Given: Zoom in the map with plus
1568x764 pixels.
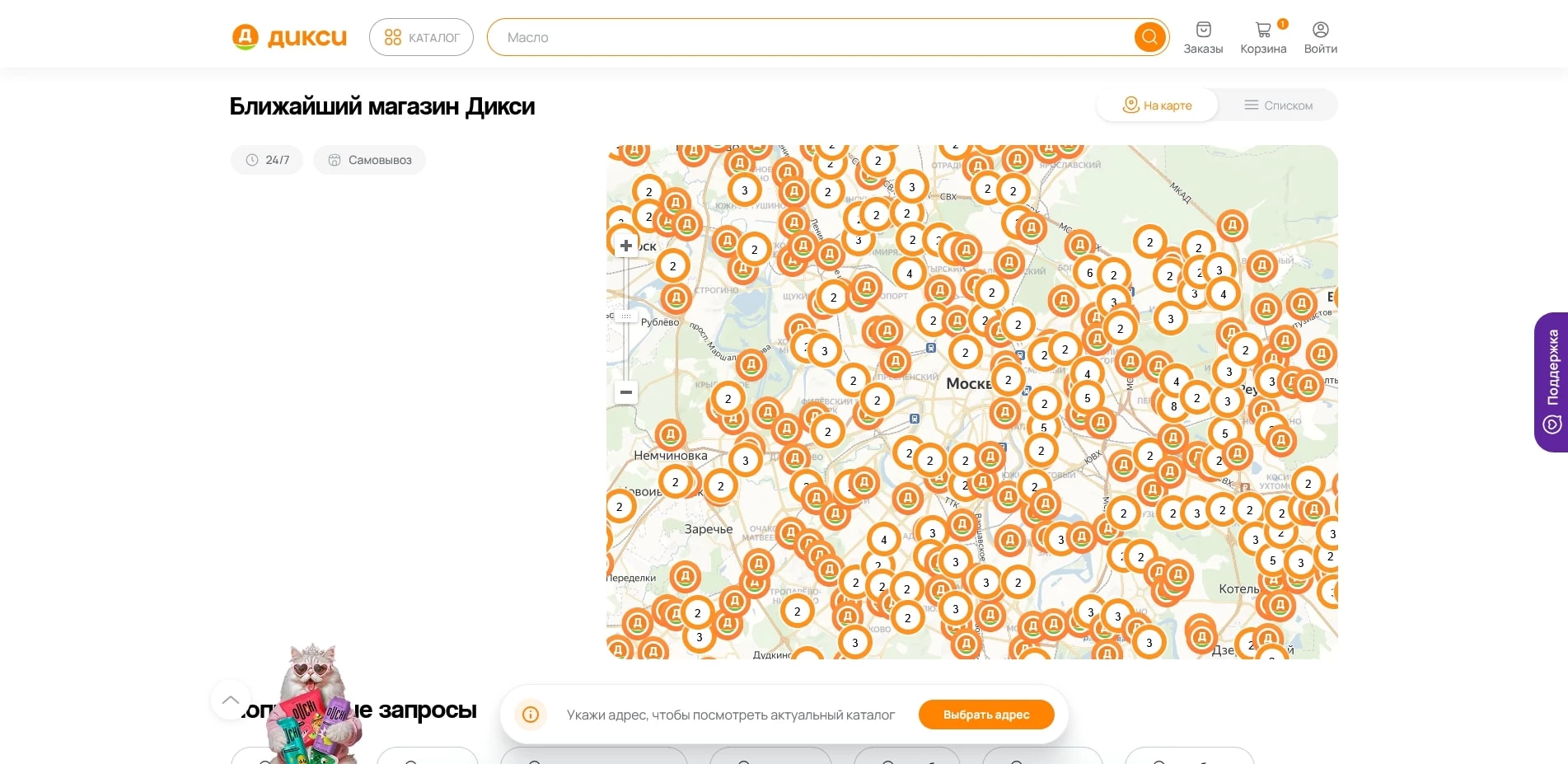Looking at the screenshot, I should pos(626,246).
